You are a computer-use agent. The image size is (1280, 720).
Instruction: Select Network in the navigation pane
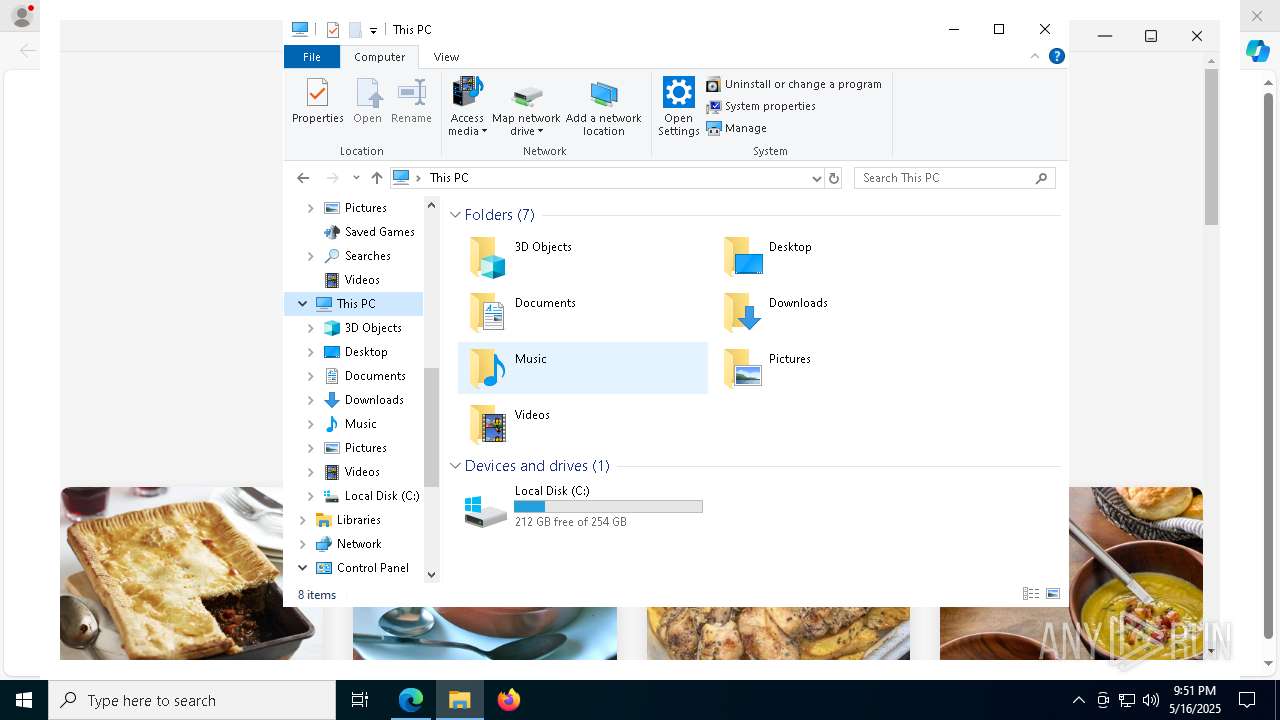tap(348, 544)
